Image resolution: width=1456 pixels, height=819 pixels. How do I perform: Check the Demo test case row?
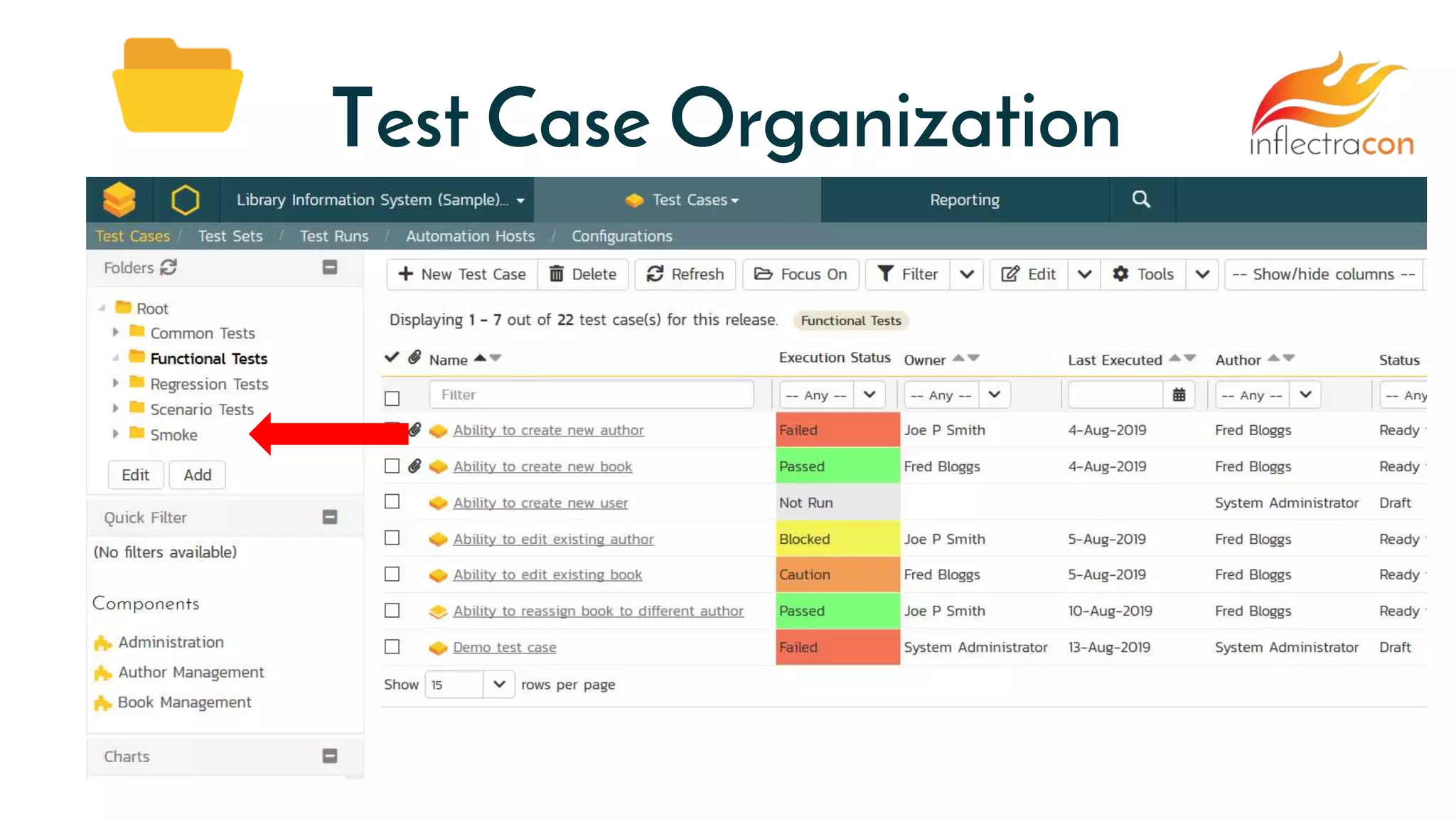(x=392, y=646)
